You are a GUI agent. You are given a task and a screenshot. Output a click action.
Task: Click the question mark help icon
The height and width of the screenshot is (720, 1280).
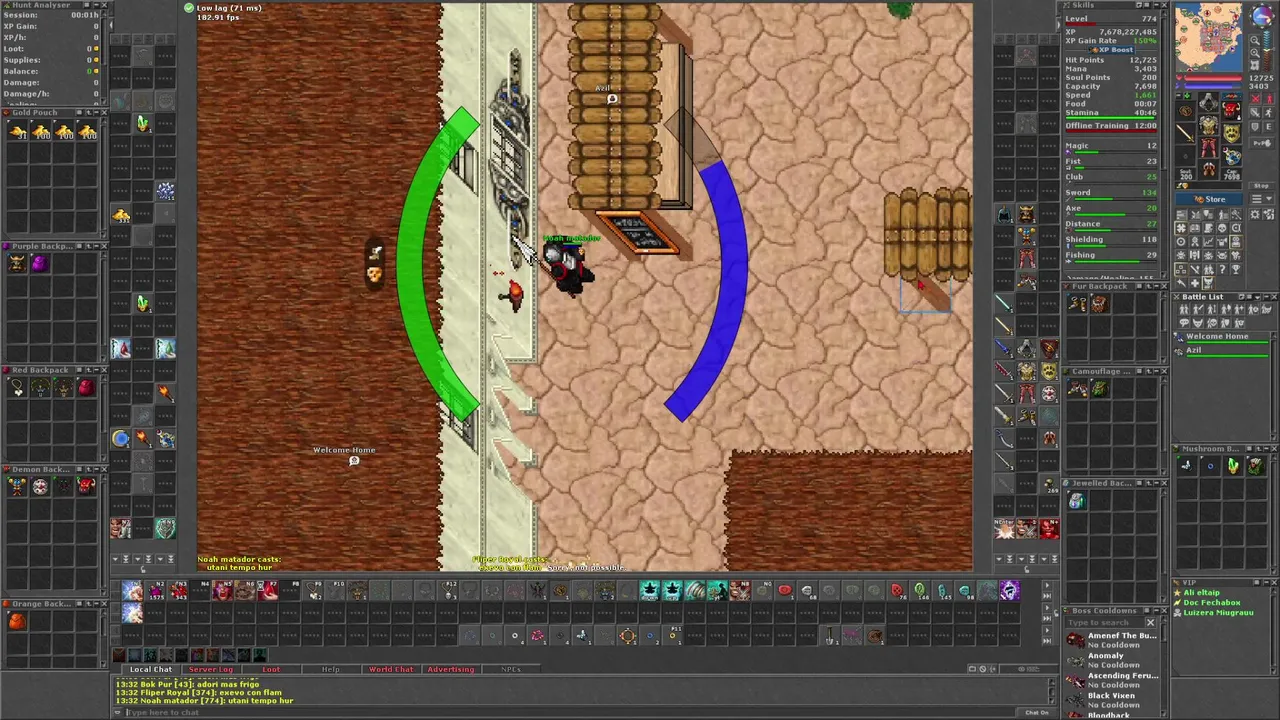tap(1222, 268)
